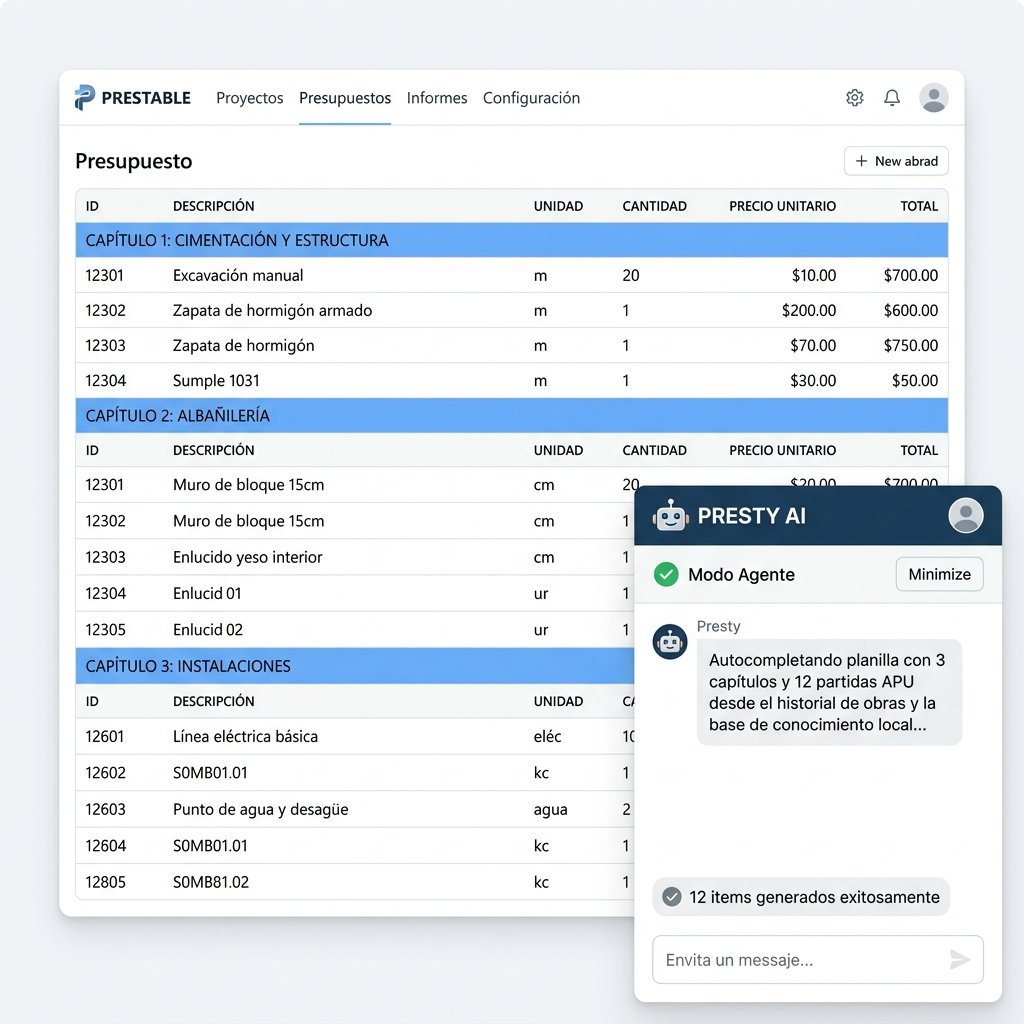Select Línea eléctrica básica row

click(355, 737)
